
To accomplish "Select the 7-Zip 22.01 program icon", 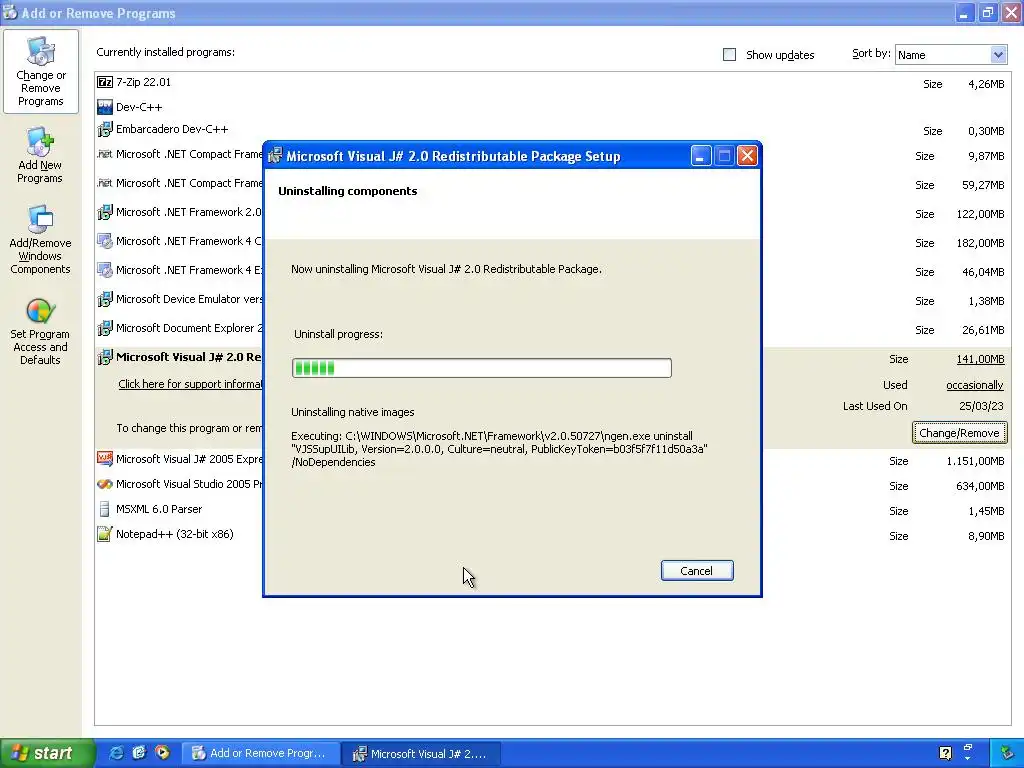I will [x=104, y=82].
